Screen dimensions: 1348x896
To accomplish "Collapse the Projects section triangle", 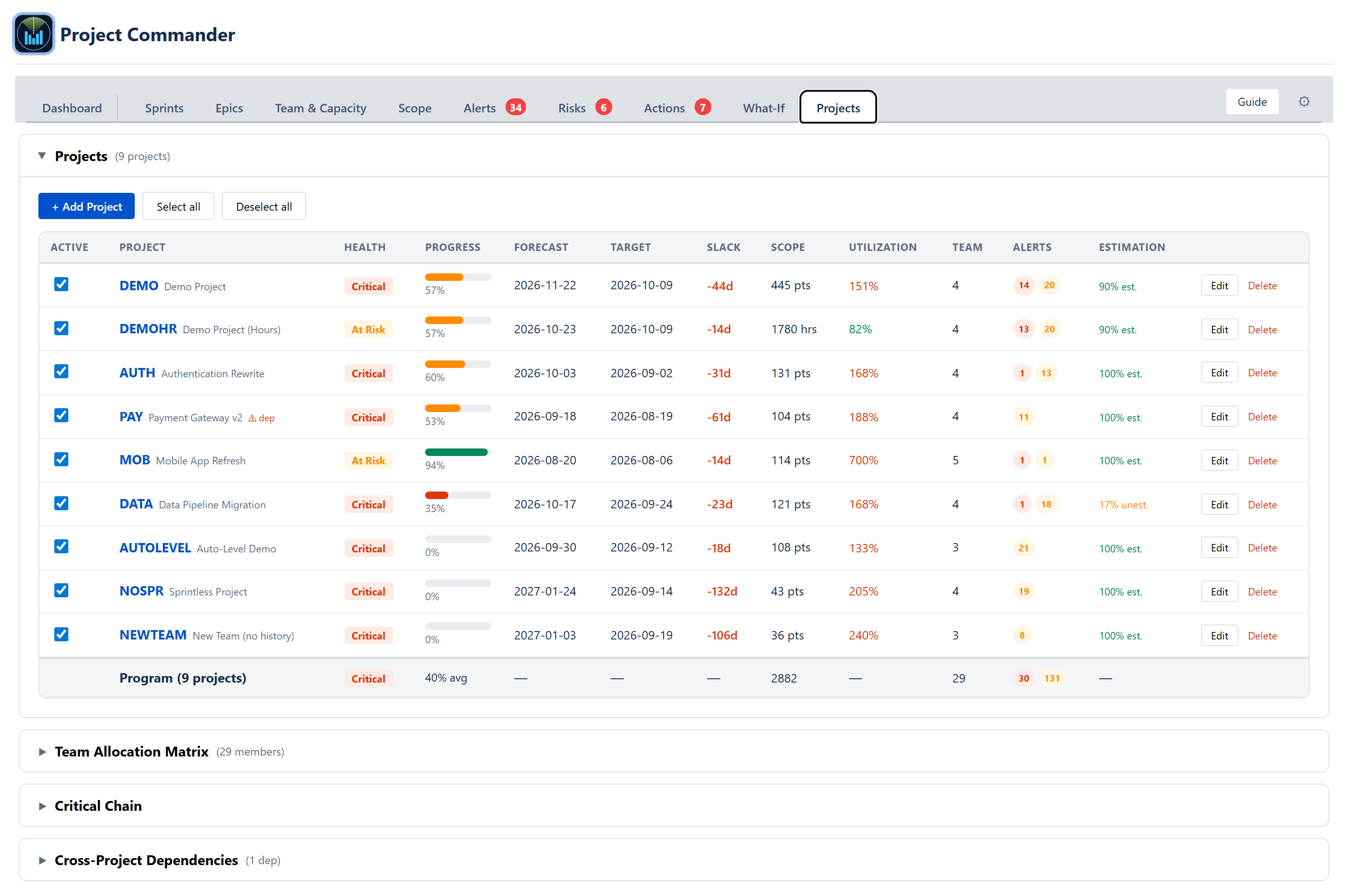I will [x=42, y=155].
